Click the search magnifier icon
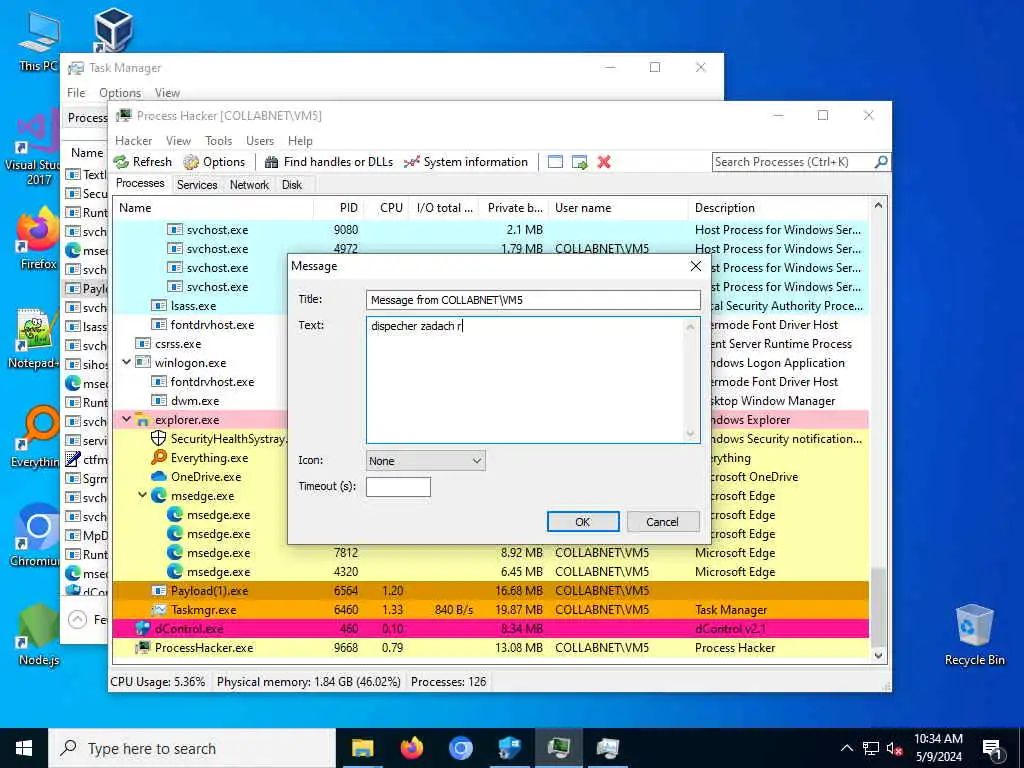1024x768 pixels. click(881, 161)
